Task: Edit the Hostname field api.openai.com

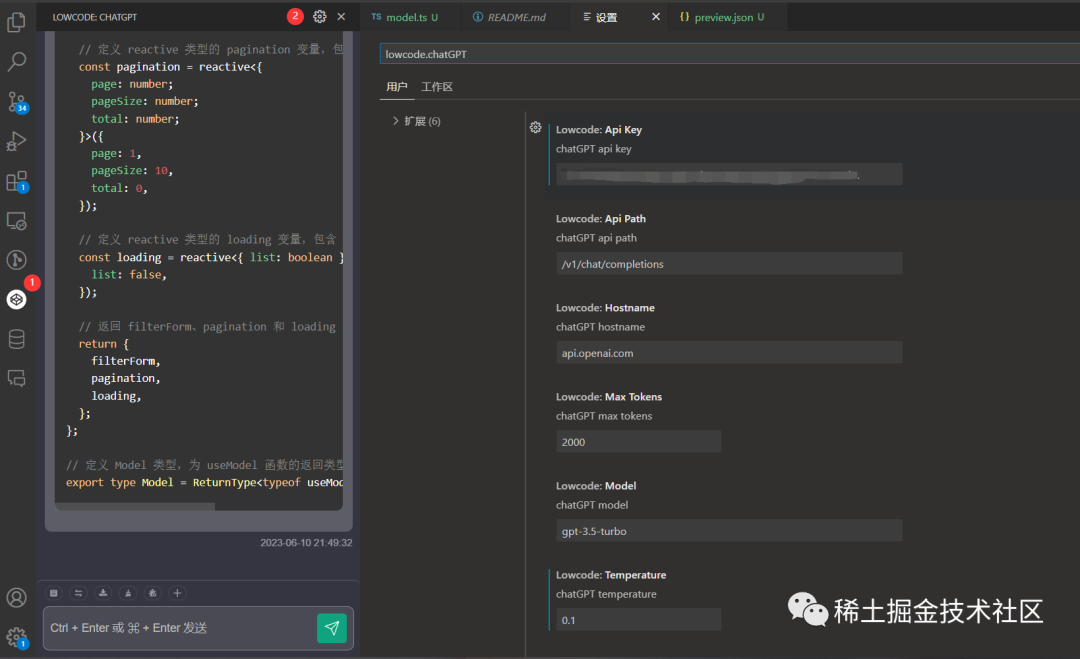Action: 729,353
